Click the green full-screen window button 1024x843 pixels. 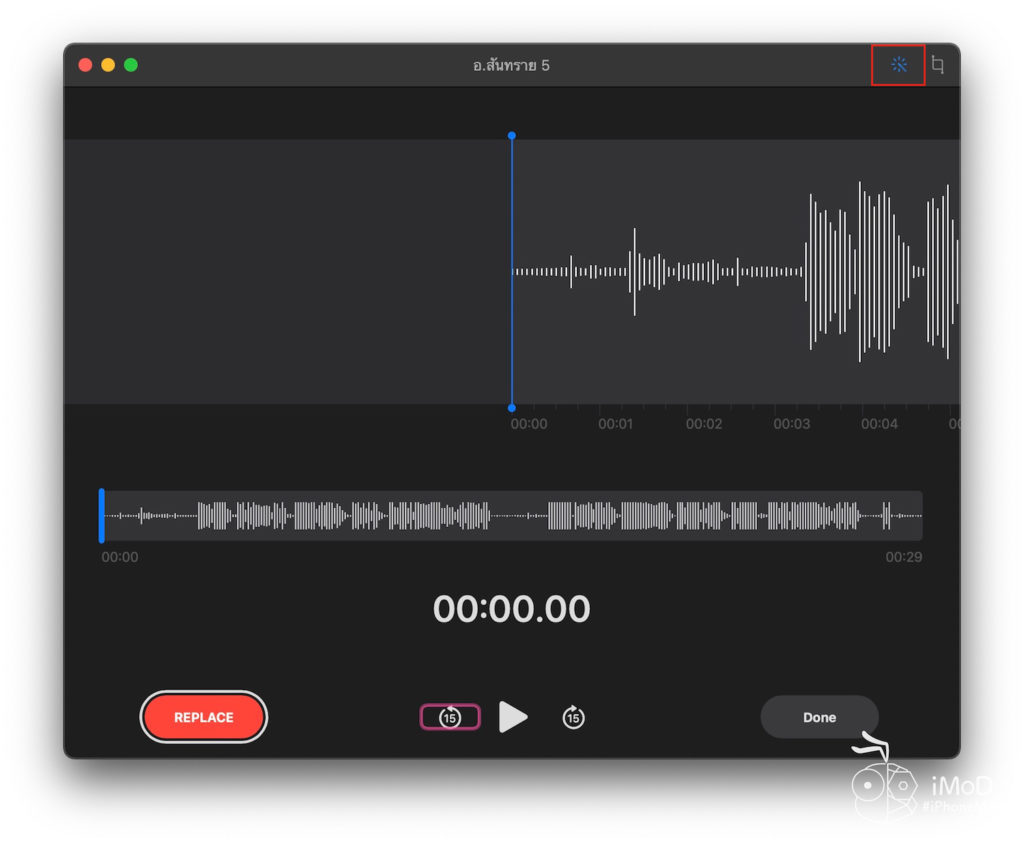(131, 65)
